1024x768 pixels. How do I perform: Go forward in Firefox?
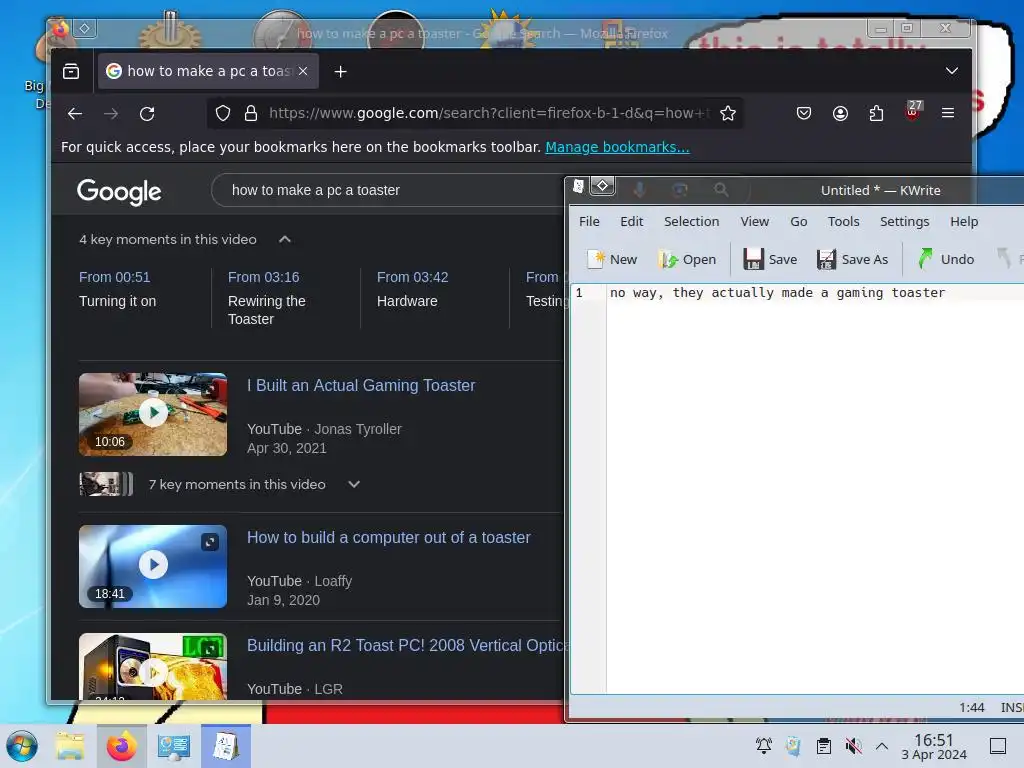(x=111, y=114)
